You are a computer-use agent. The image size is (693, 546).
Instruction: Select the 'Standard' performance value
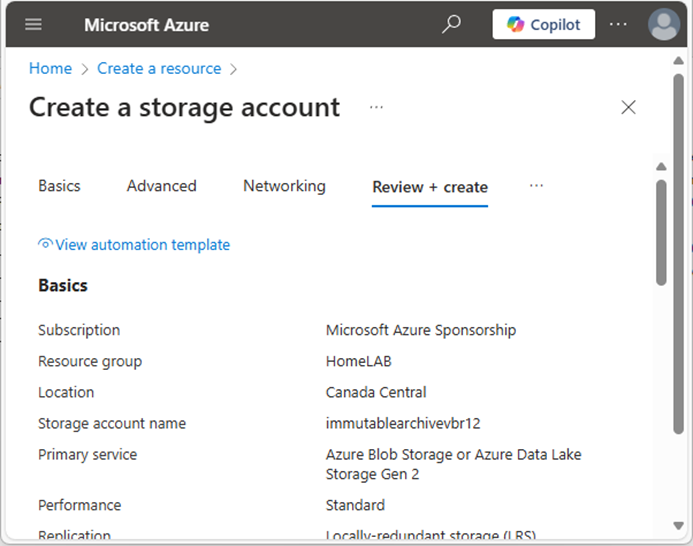pos(355,505)
